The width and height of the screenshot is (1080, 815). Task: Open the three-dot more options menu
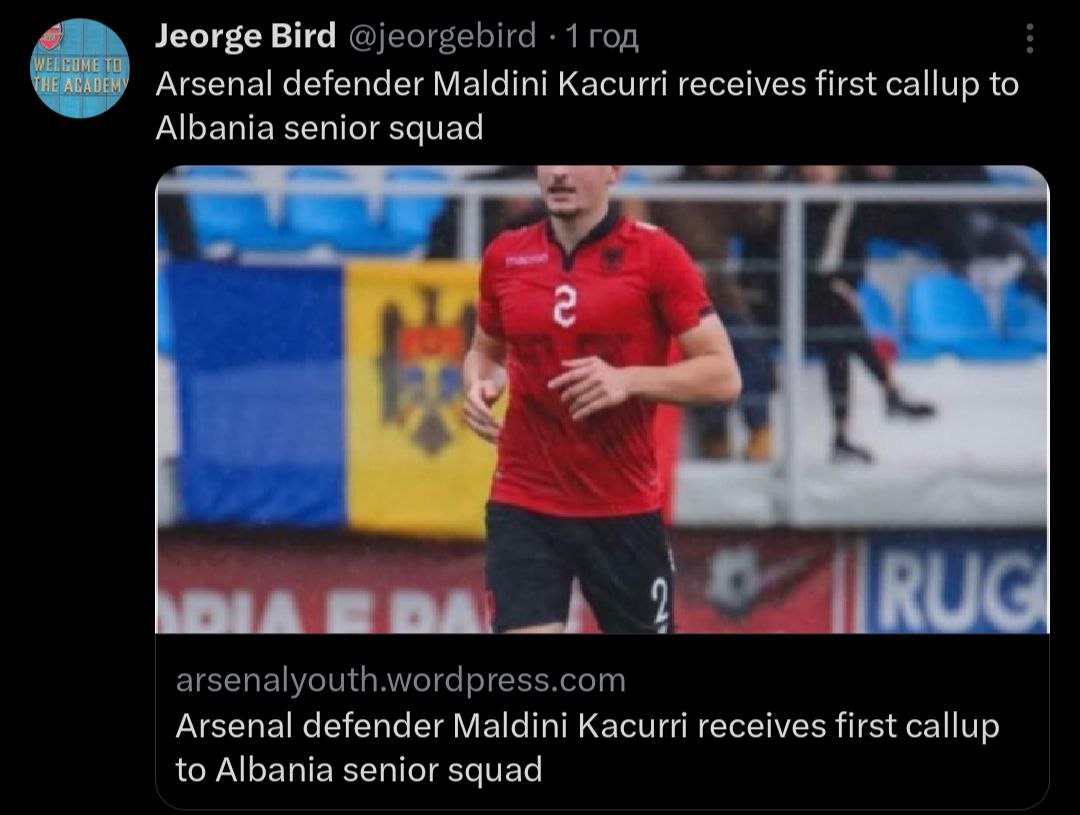[1030, 40]
